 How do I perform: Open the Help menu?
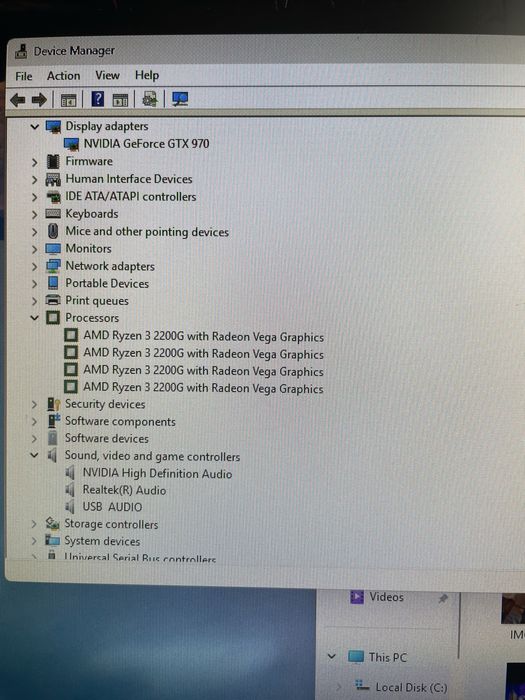click(x=147, y=75)
